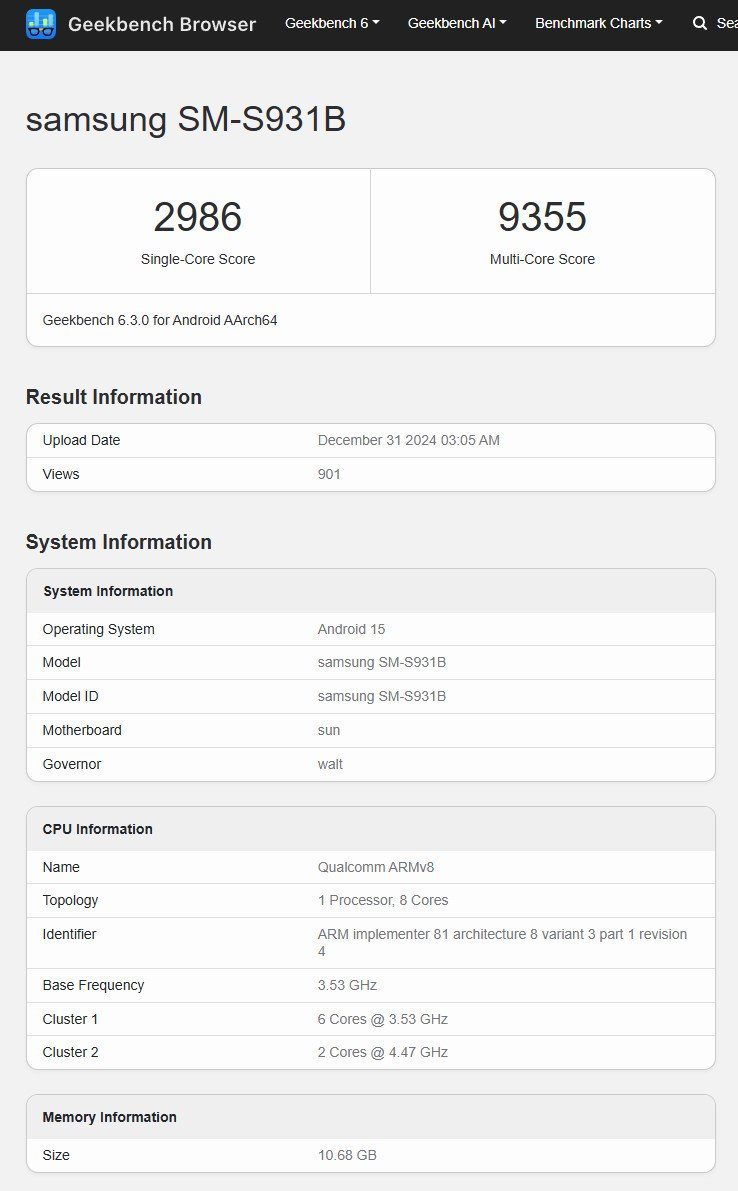Screen dimensions: 738x1191
Task: Expand the Geekbench 6 navigation dropdown
Action: pos(331,22)
